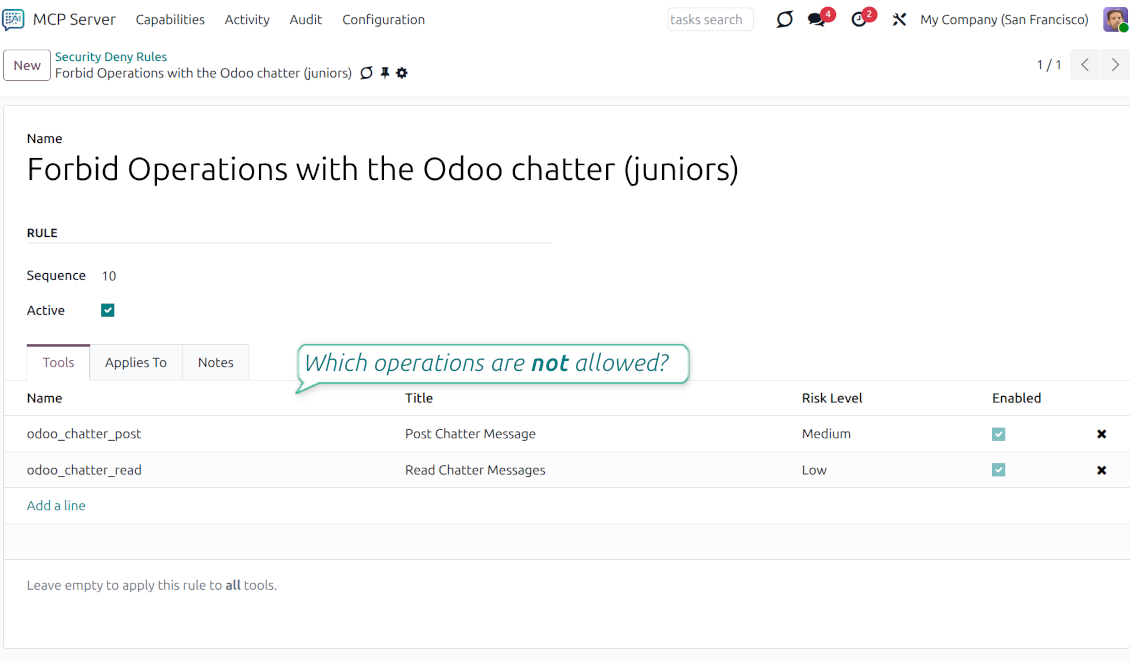Open the Capabilities menu
1130x661 pixels.
[x=170, y=19]
